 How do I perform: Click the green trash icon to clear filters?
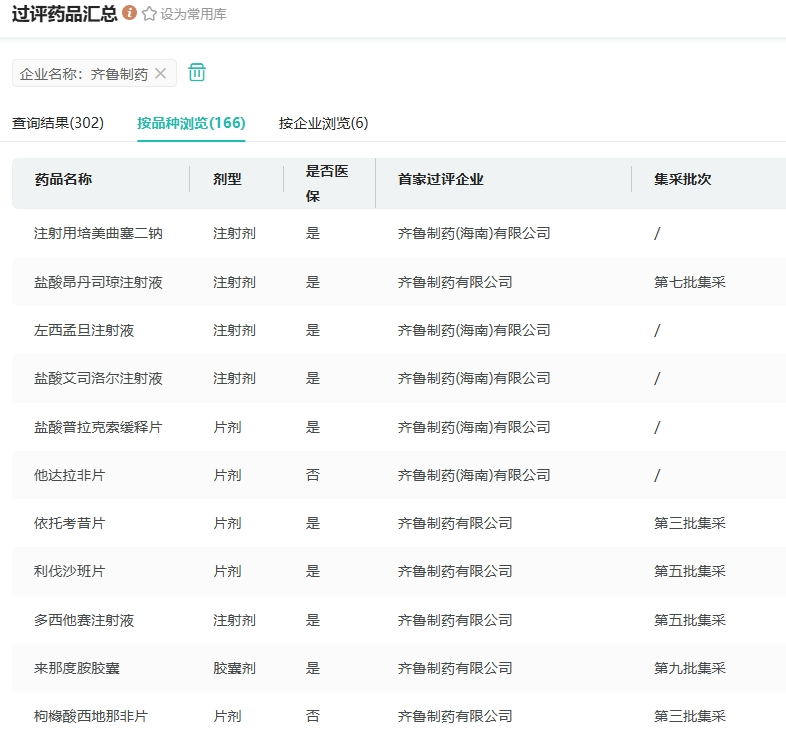(x=197, y=72)
